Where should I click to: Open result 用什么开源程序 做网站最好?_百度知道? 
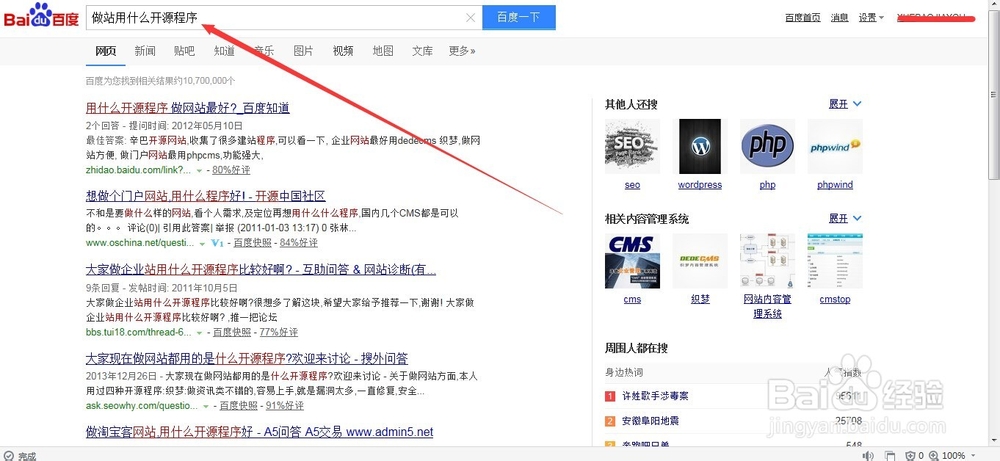coord(188,107)
